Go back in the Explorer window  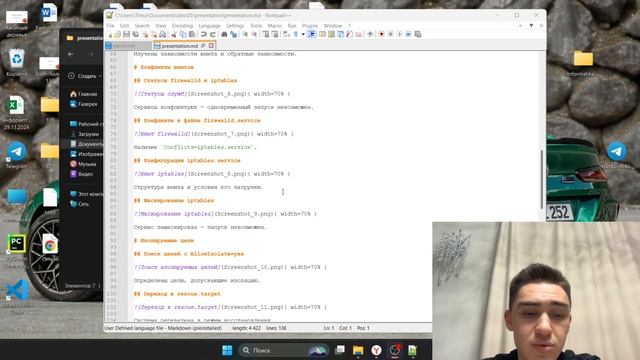point(71,54)
